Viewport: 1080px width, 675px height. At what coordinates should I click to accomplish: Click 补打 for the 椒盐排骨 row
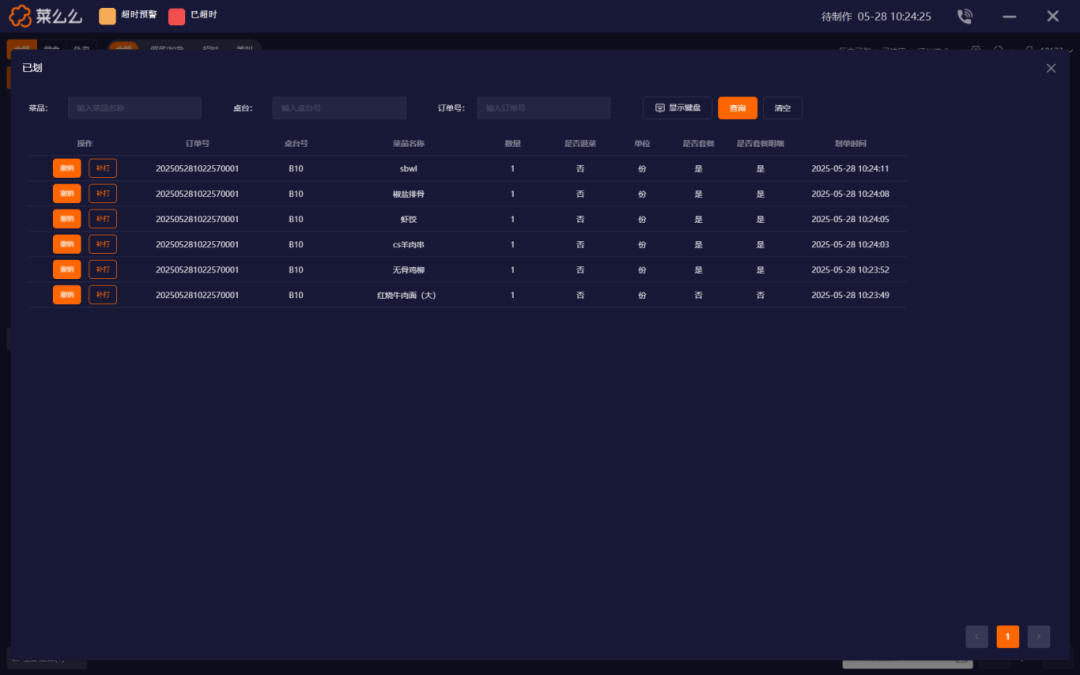pos(102,193)
